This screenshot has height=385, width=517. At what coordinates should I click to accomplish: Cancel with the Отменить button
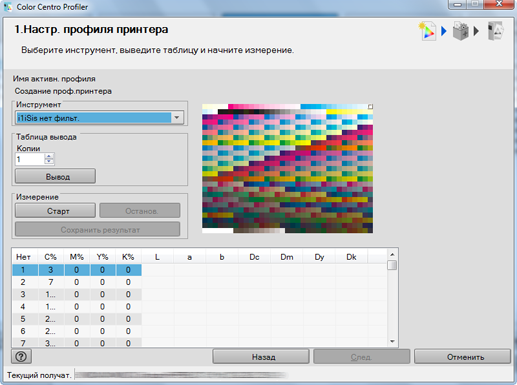462,357
